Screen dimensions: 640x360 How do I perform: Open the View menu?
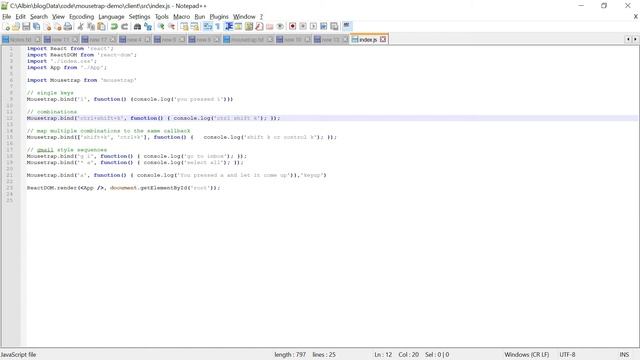(x=58, y=17)
